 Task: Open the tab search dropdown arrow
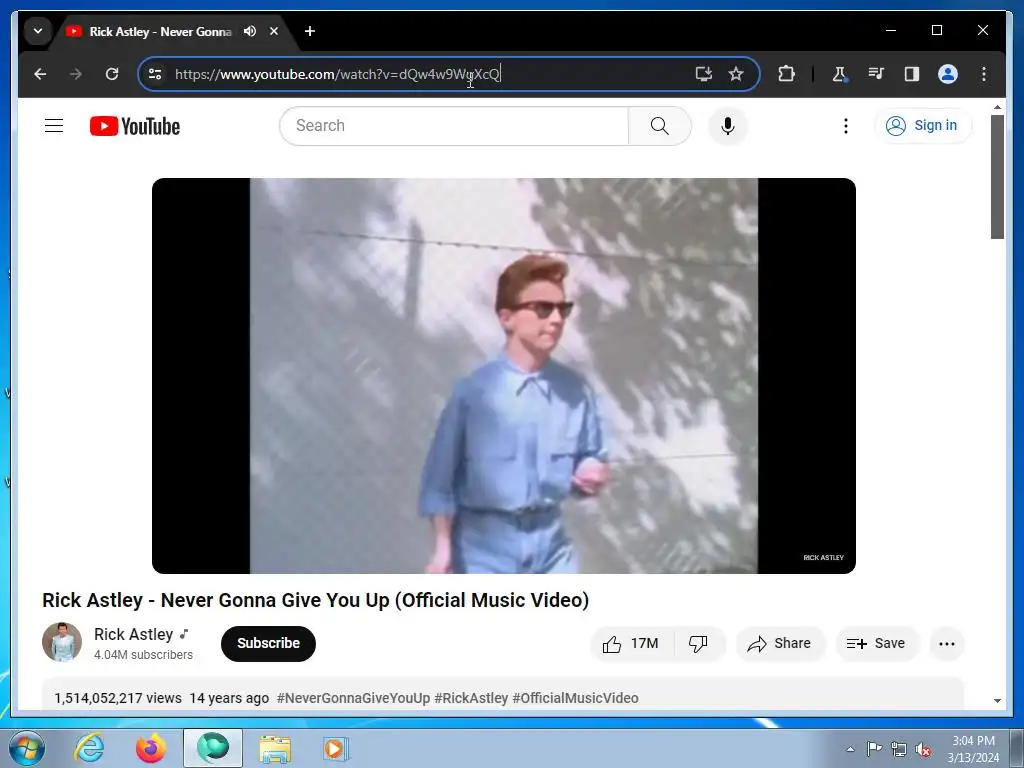[x=38, y=31]
